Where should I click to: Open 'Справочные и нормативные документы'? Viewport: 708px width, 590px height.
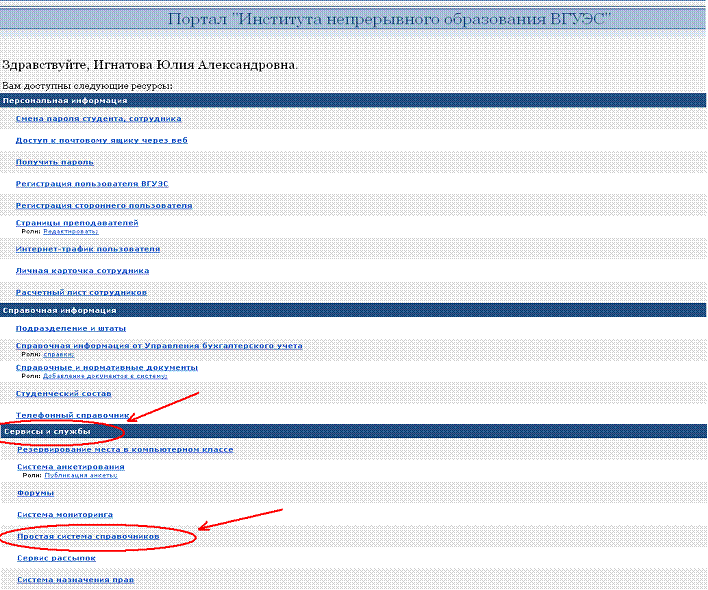coord(107,367)
